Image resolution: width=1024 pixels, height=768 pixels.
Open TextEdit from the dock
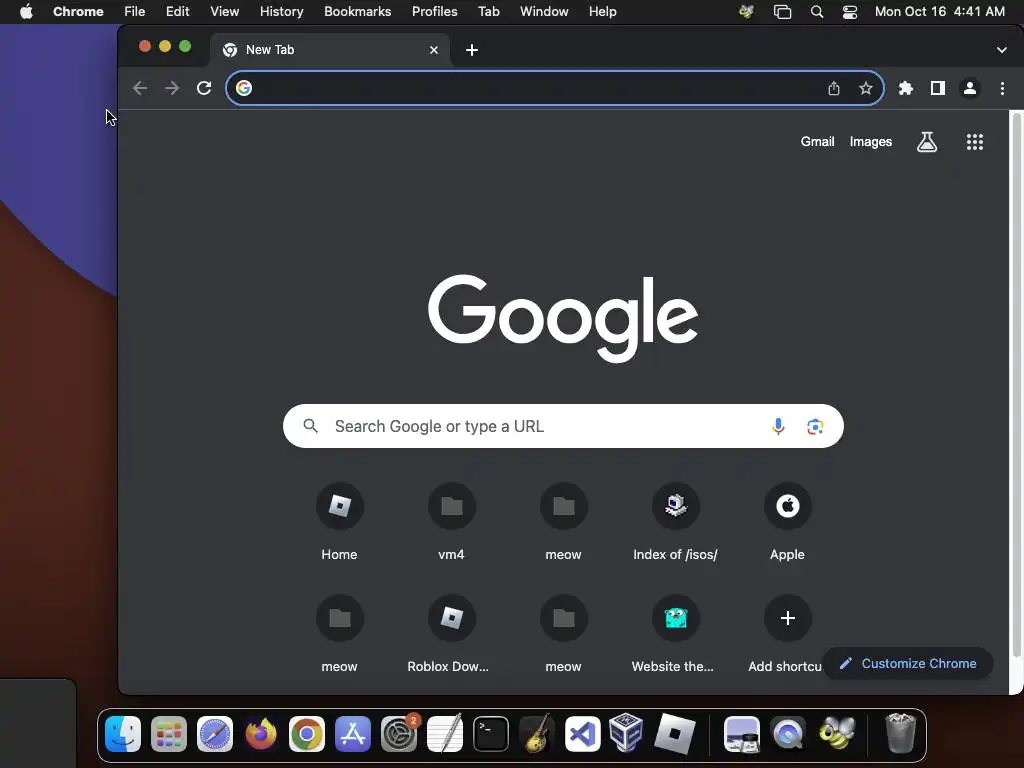point(445,734)
